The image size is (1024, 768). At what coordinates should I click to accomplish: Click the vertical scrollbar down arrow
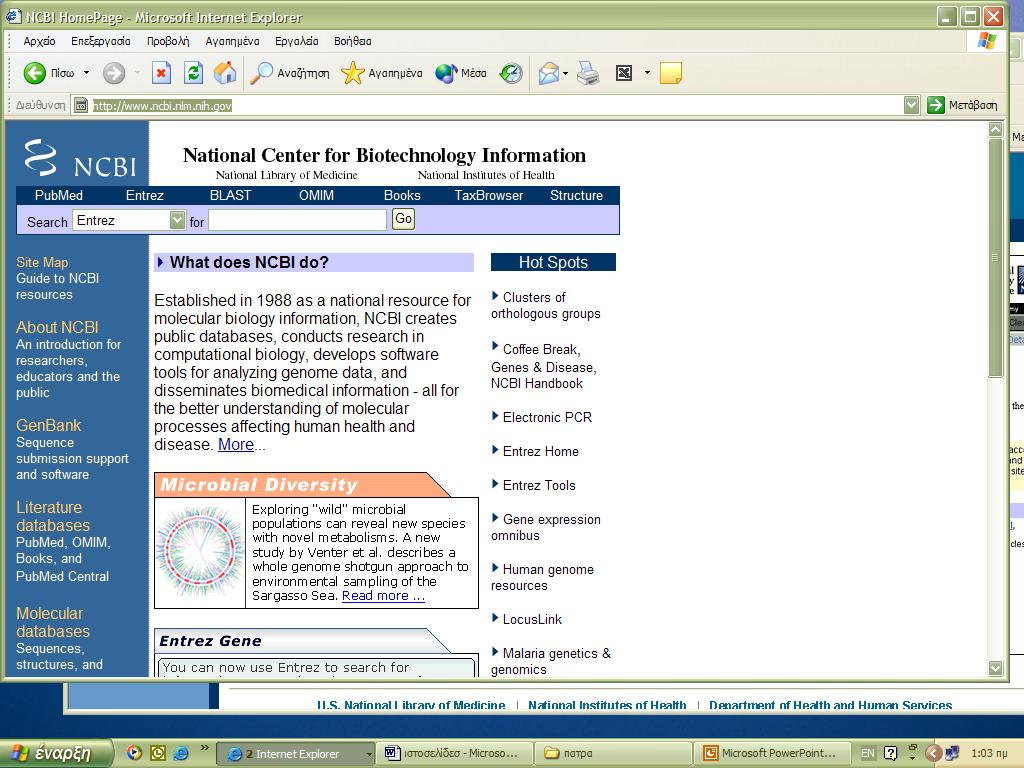click(995, 668)
